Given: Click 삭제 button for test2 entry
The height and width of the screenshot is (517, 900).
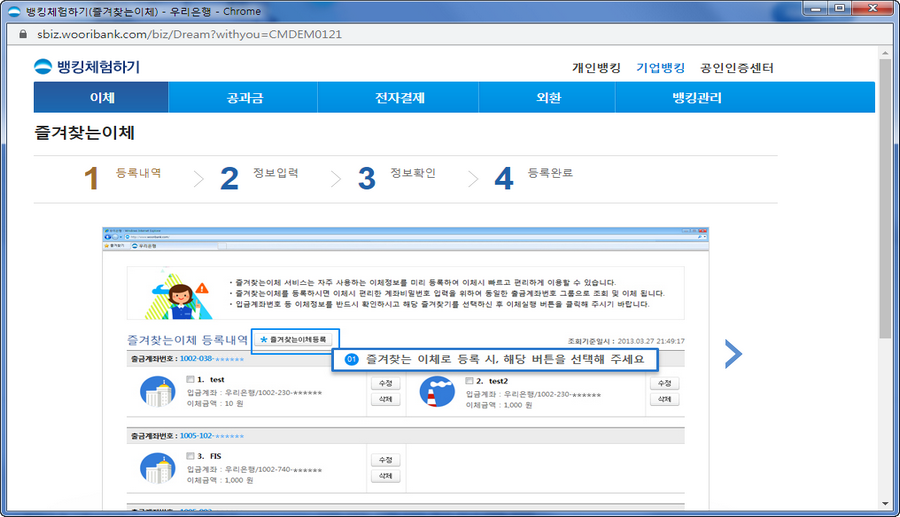Looking at the screenshot, I should tap(665, 399).
